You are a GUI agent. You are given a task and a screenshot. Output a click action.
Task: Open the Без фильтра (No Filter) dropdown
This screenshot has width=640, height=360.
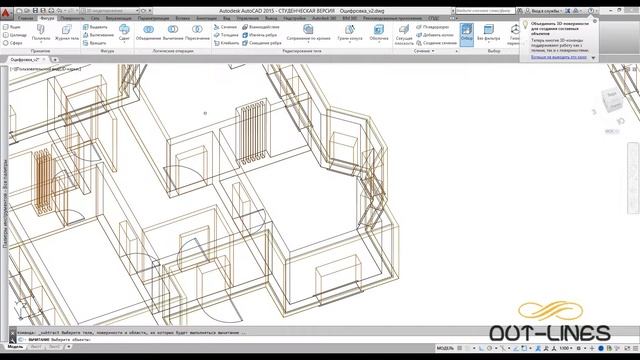click(x=489, y=33)
